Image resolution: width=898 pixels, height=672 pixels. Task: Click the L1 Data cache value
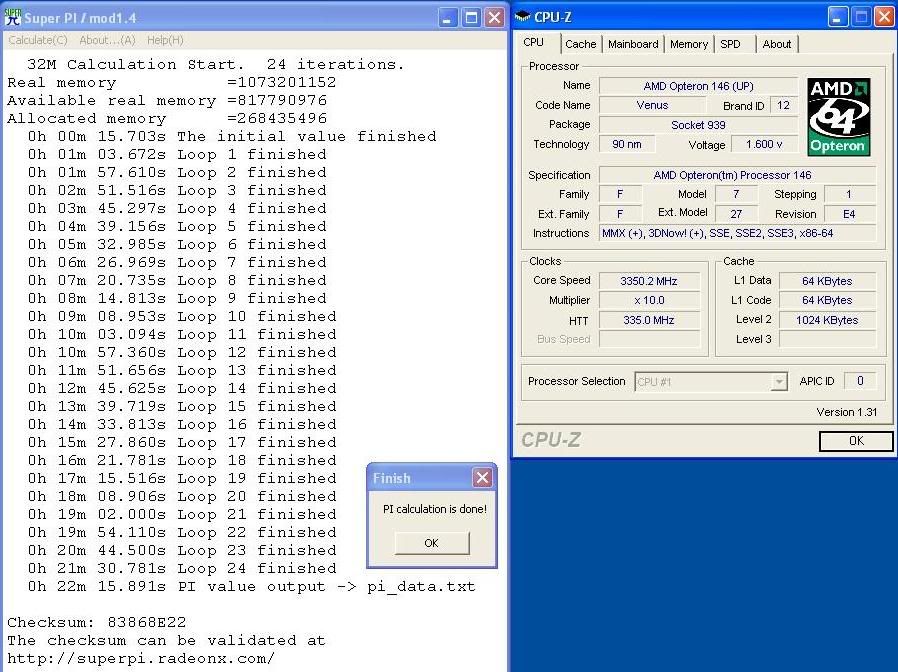pyautogui.click(x=827, y=281)
